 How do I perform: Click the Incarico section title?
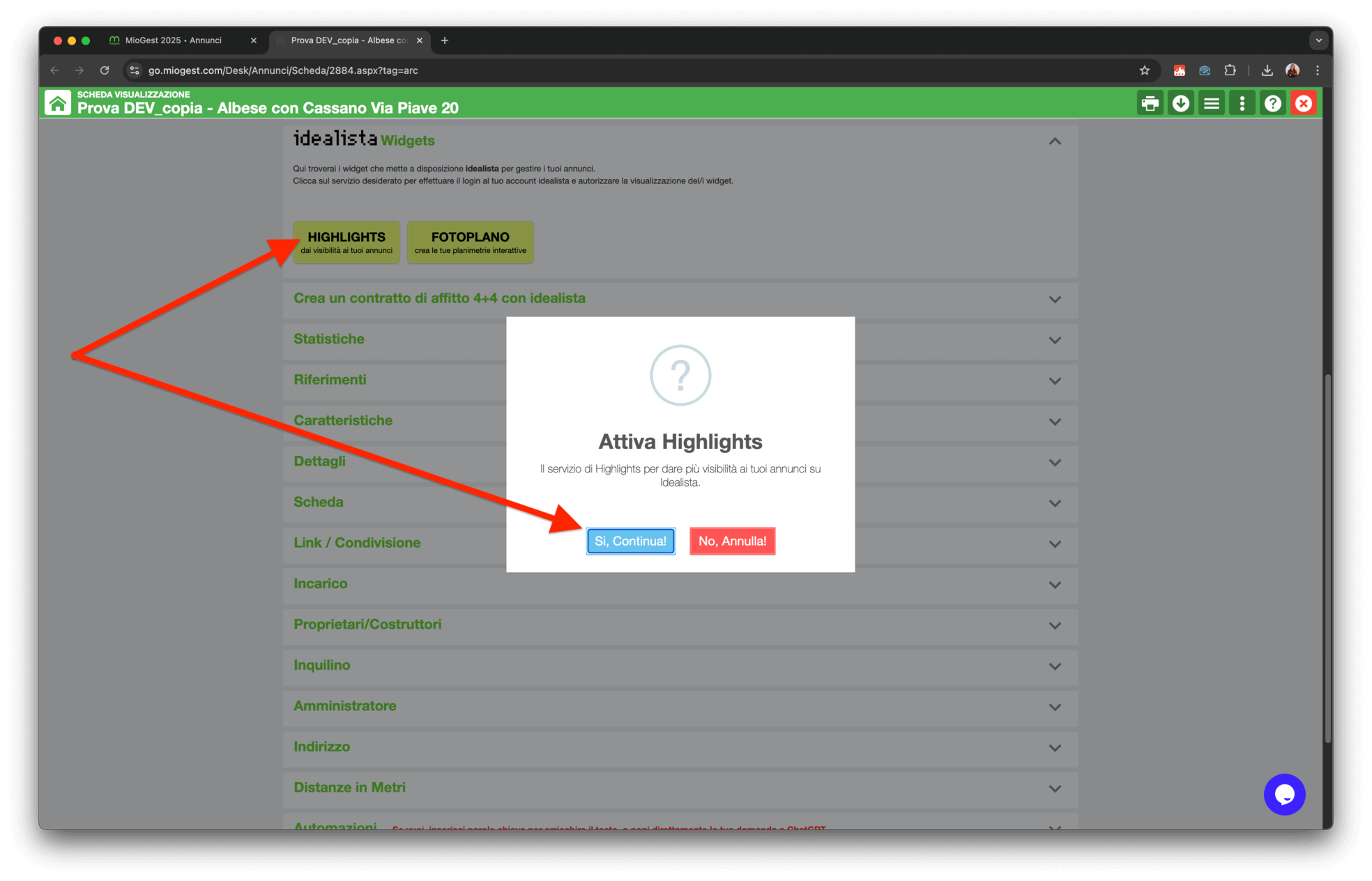pos(321,583)
